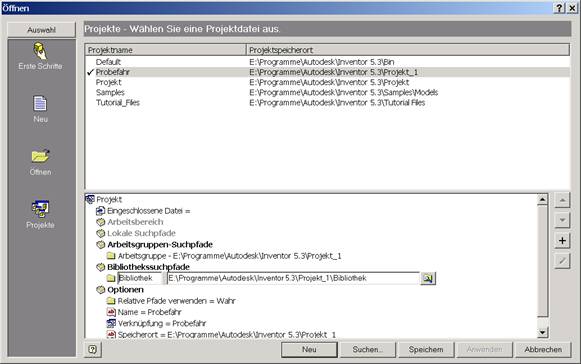Select the Optionen tree node
The image size is (581, 364).
click(125, 289)
